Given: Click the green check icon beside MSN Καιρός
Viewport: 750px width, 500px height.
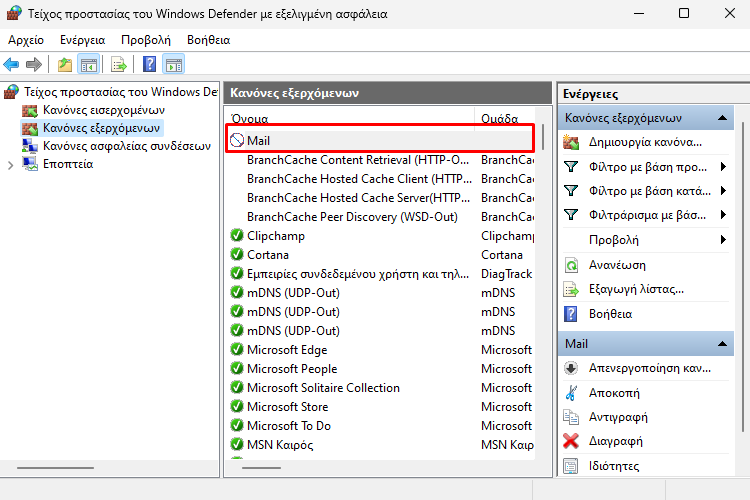Looking at the screenshot, I should (237, 444).
